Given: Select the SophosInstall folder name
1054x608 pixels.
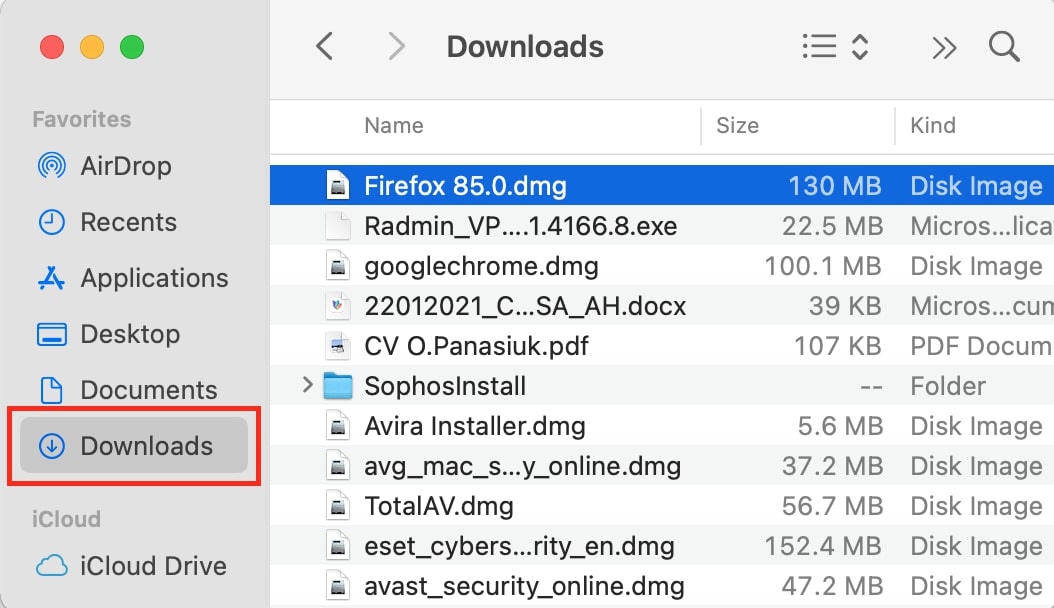Looking at the screenshot, I should coord(445,386).
